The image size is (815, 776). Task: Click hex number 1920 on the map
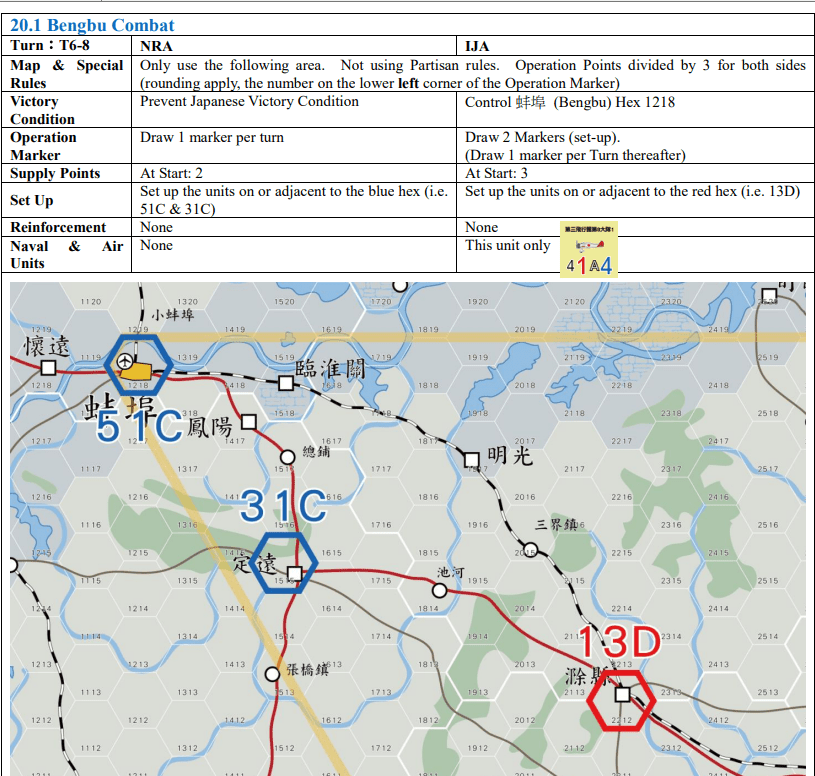point(478,301)
